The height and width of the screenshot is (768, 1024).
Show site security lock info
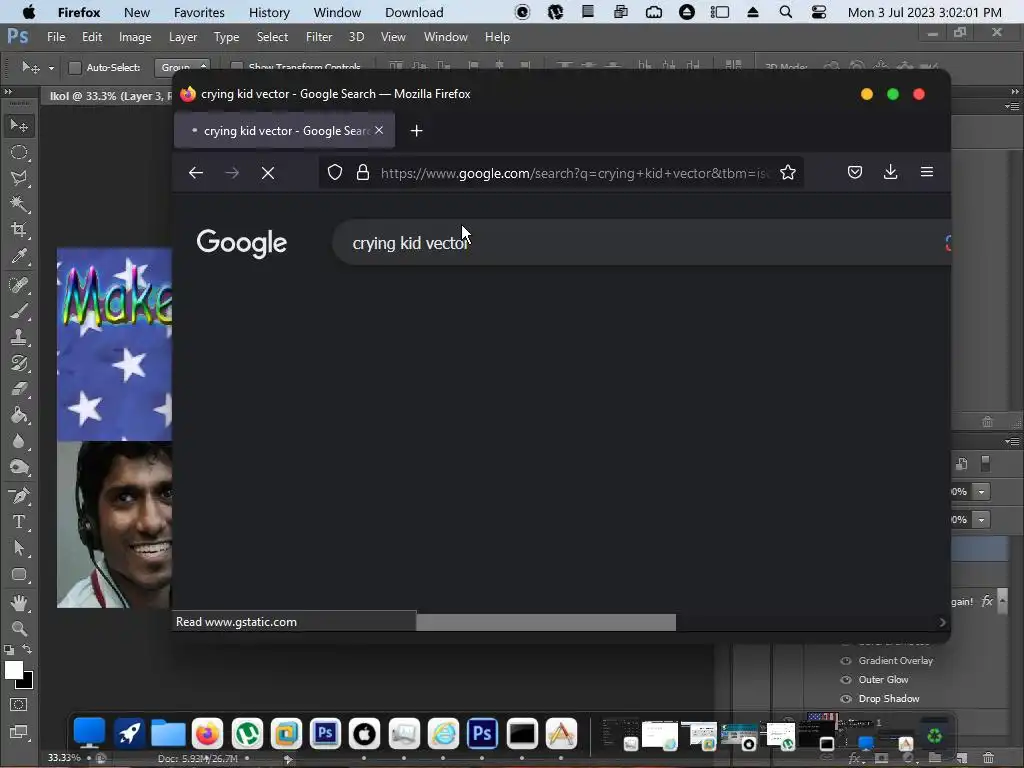coord(362,172)
